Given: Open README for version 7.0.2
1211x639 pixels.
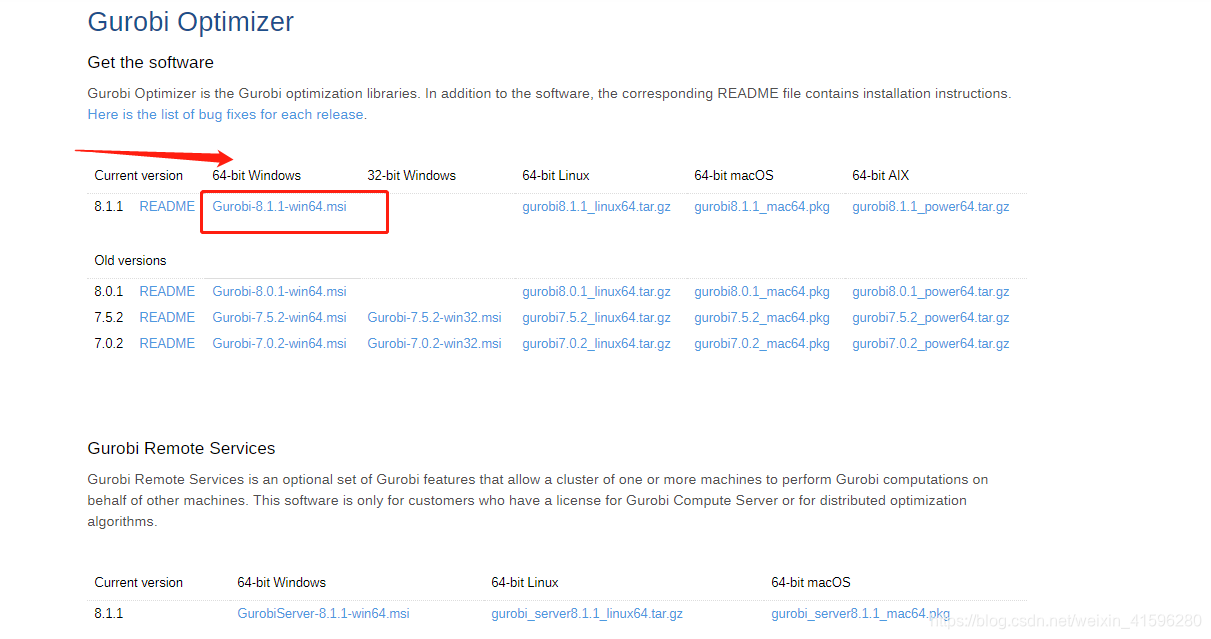Looking at the screenshot, I should 167,343.
